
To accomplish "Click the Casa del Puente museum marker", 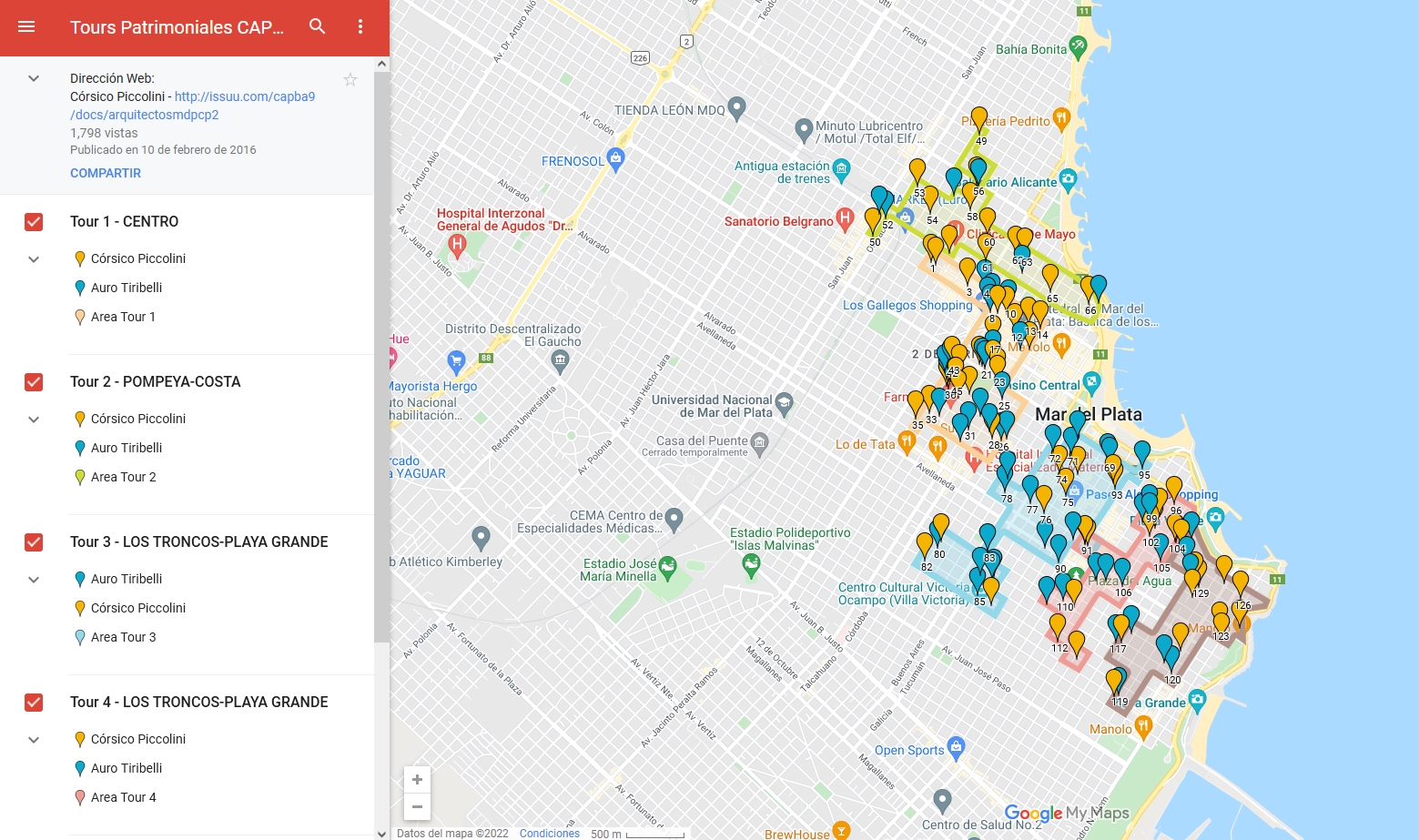I will pos(760,443).
